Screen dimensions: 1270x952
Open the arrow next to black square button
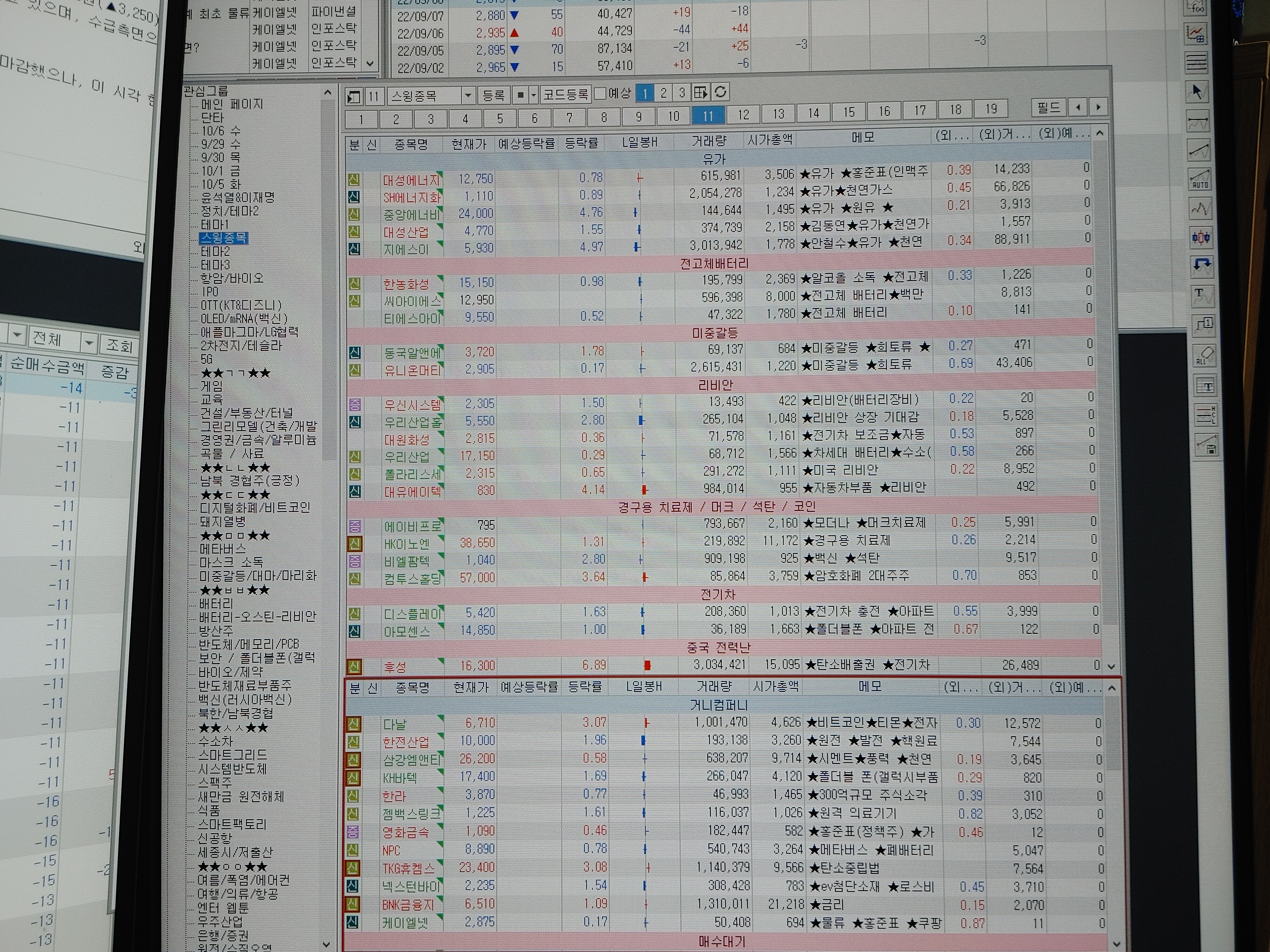(533, 95)
